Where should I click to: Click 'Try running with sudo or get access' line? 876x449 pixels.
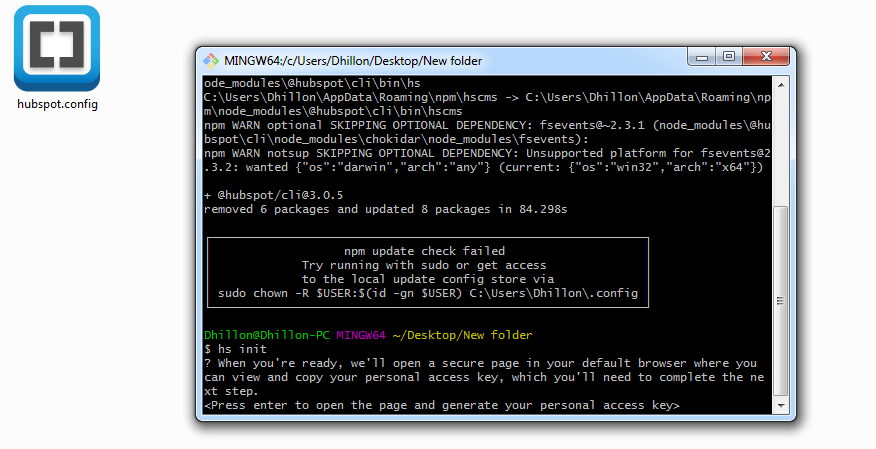click(424, 265)
